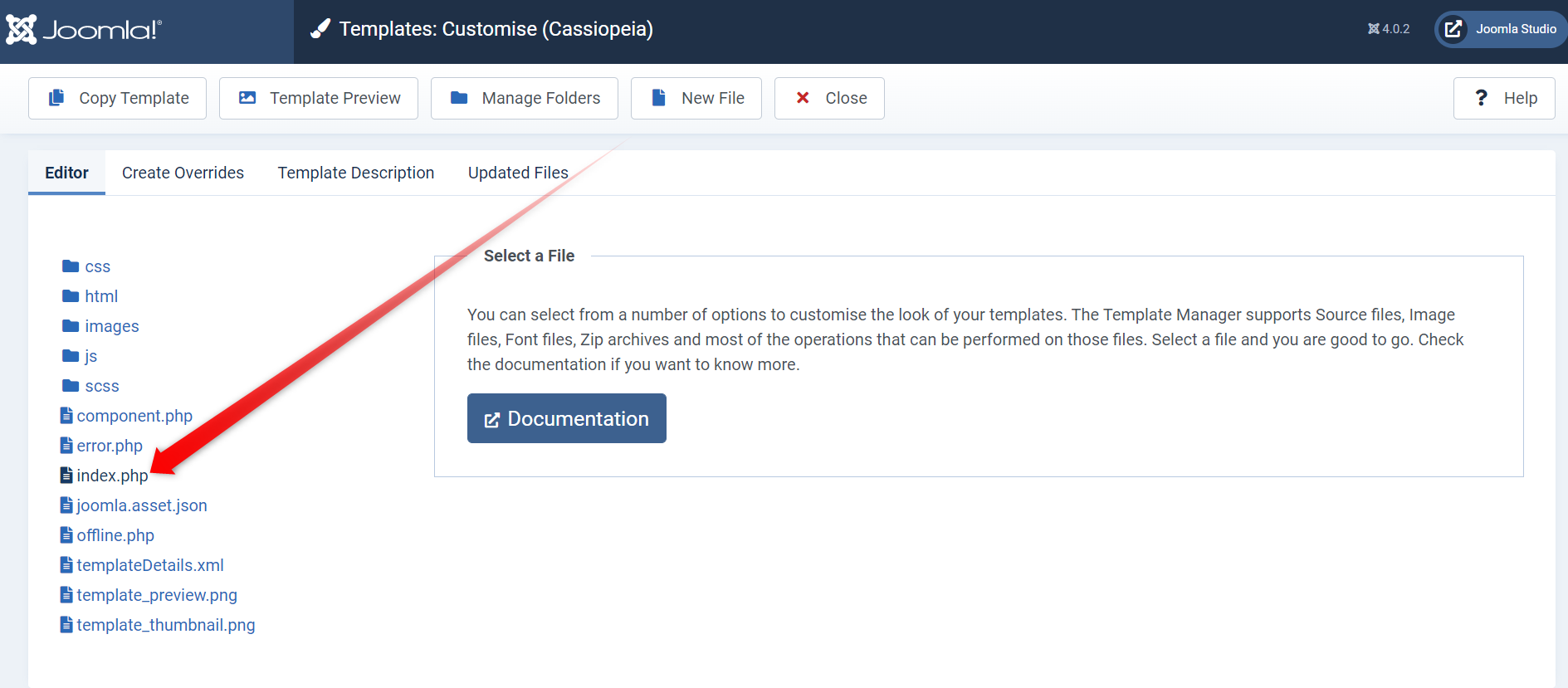The height and width of the screenshot is (688, 1568).
Task: Switch to the Updated Files tab
Action: tap(518, 173)
